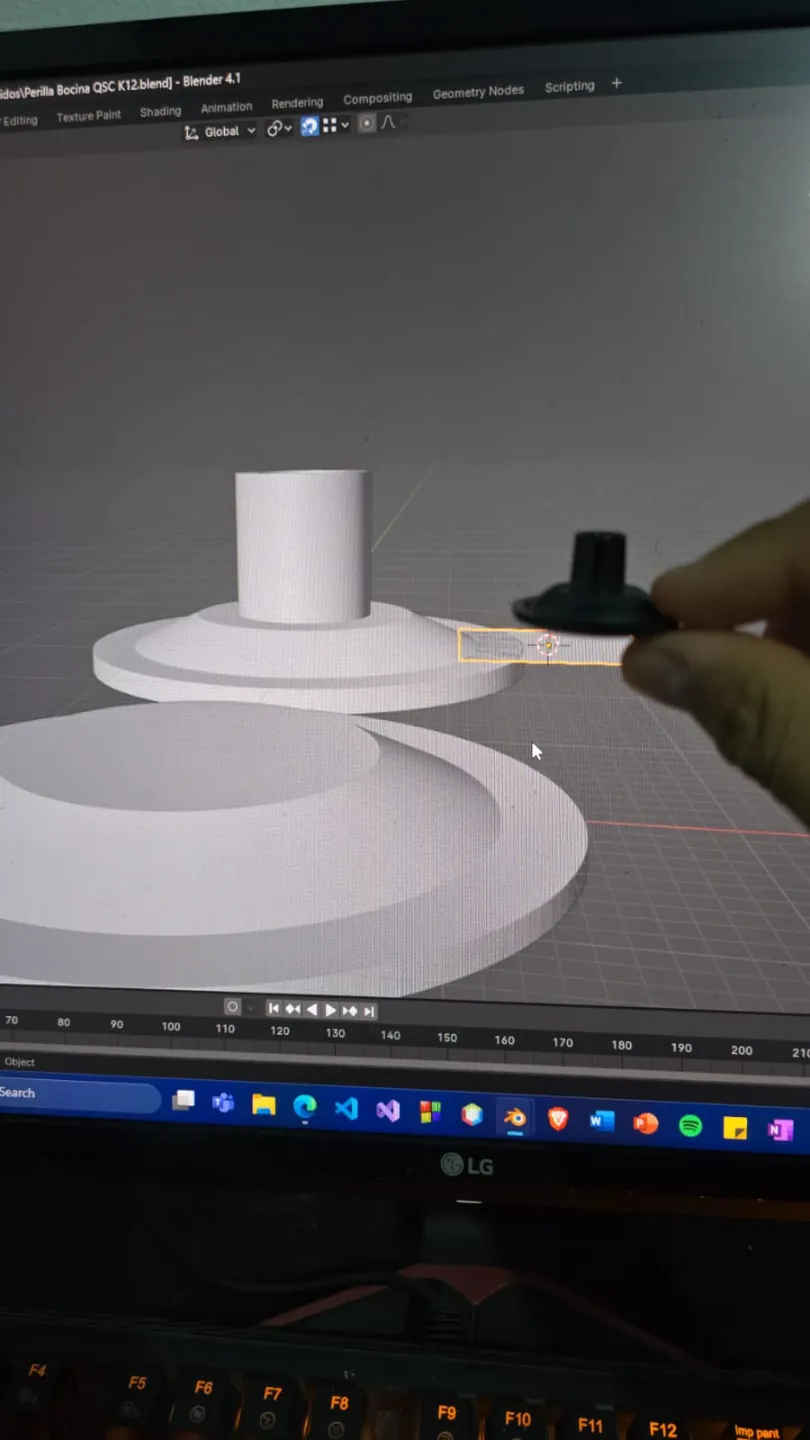The width and height of the screenshot is (810, 1440).
Task: Jump to the start frame in timeline
Action: click(x=273, y=1009)
